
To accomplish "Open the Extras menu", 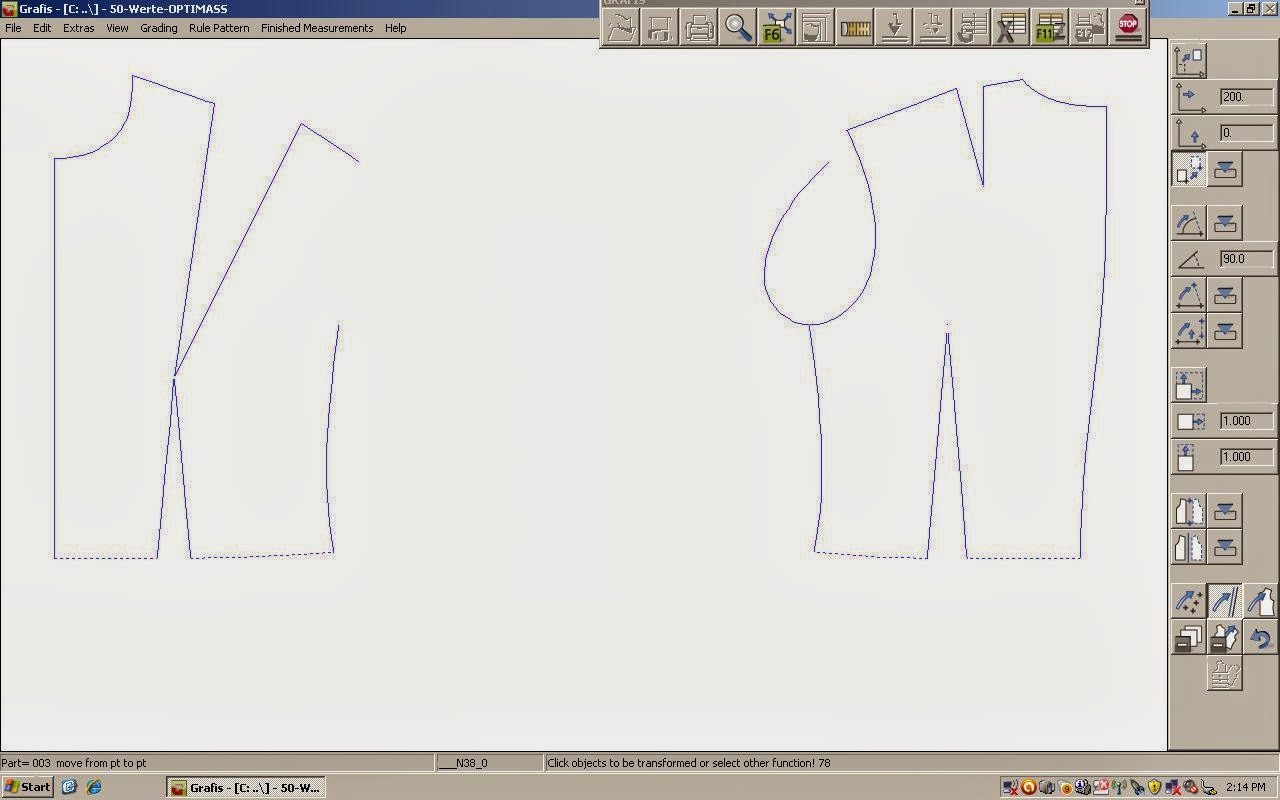I will click(79, 28).
